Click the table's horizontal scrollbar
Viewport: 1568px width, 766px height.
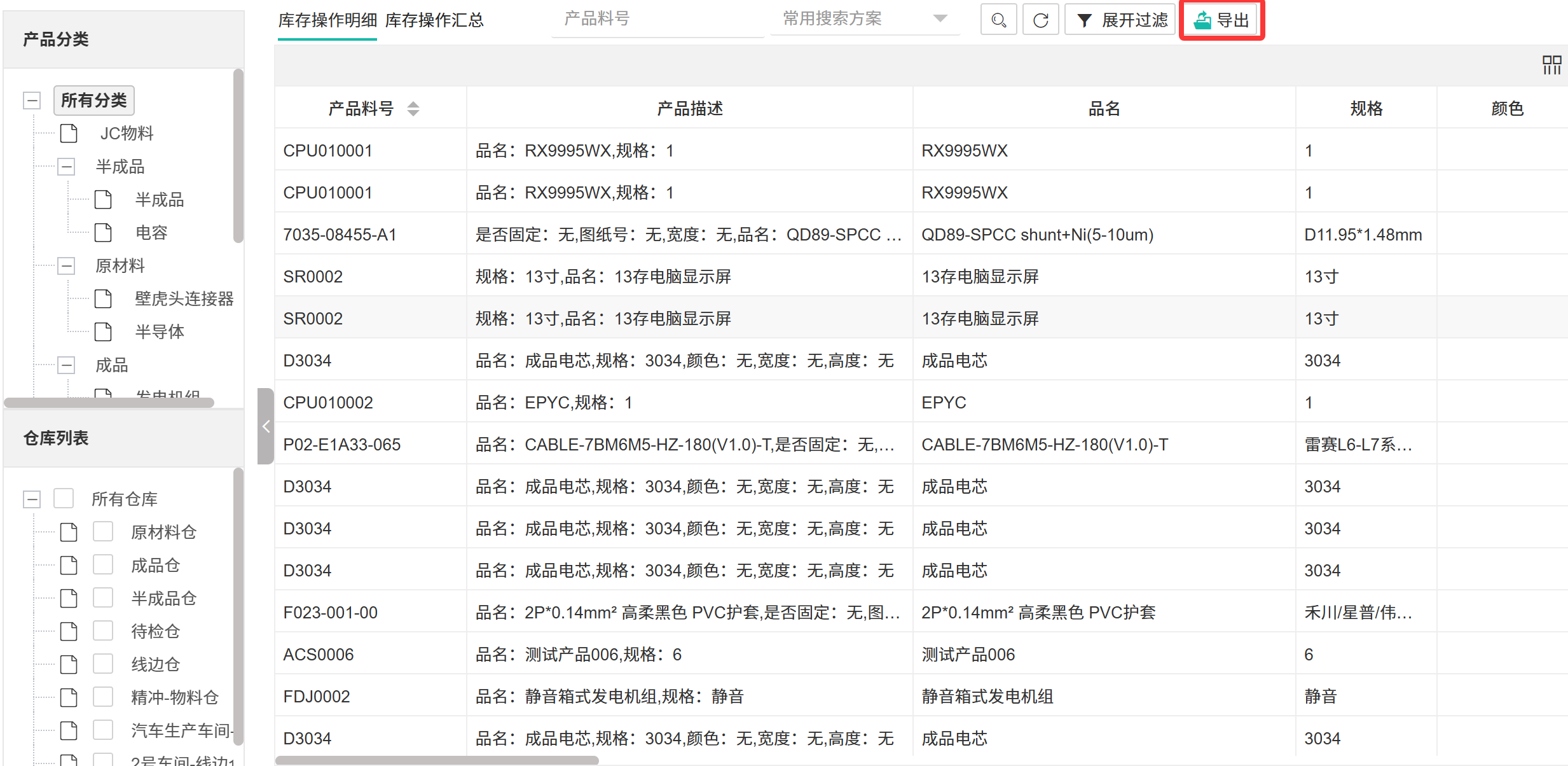pyautogui.click(x=437, y=760)
